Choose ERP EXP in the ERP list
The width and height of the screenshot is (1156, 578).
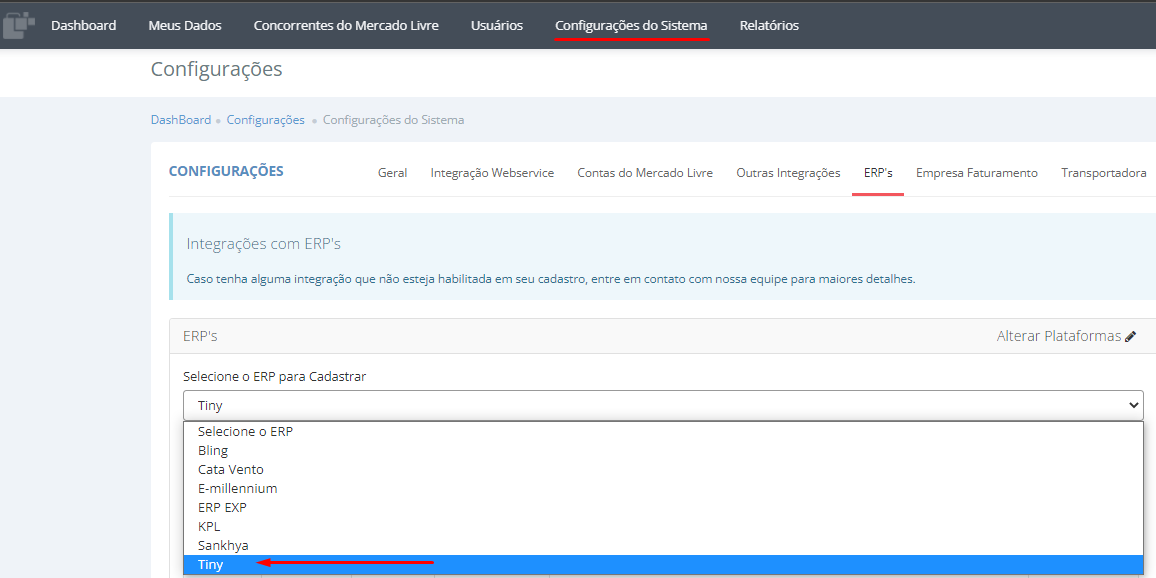663,508
